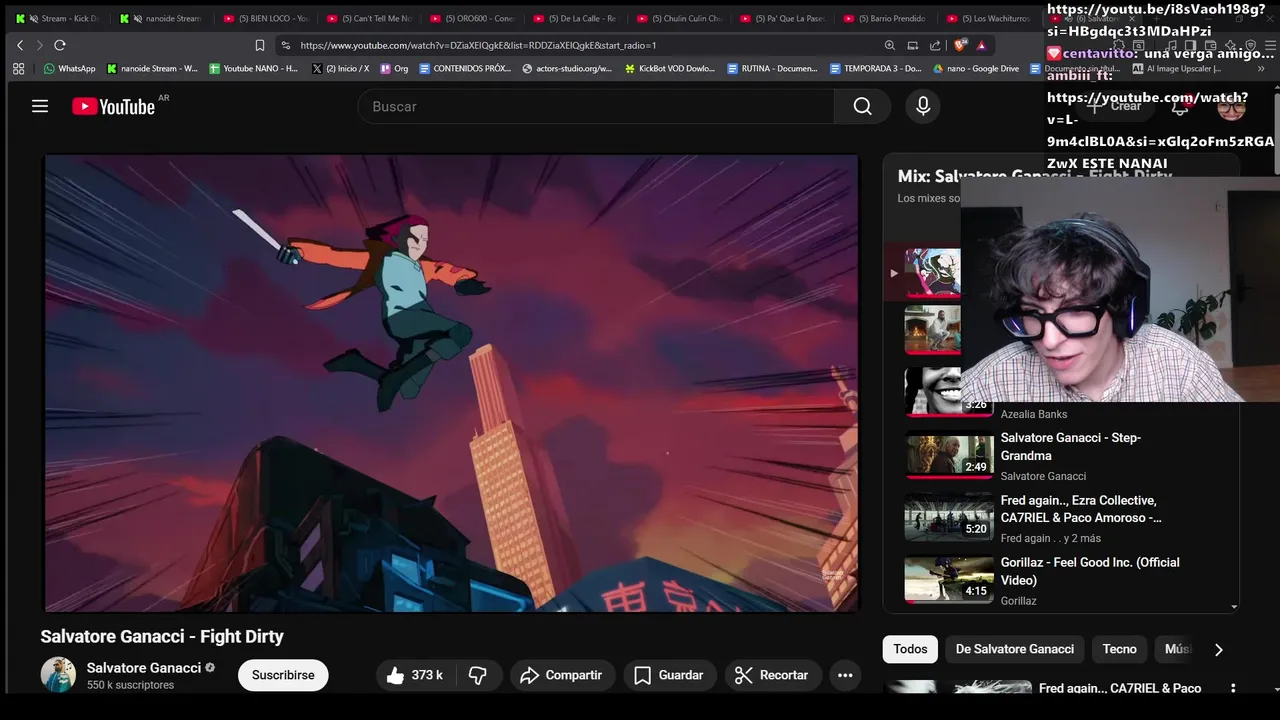Play Salvatore Ganacci - Step-Grandma from mix

(1060, 455)
